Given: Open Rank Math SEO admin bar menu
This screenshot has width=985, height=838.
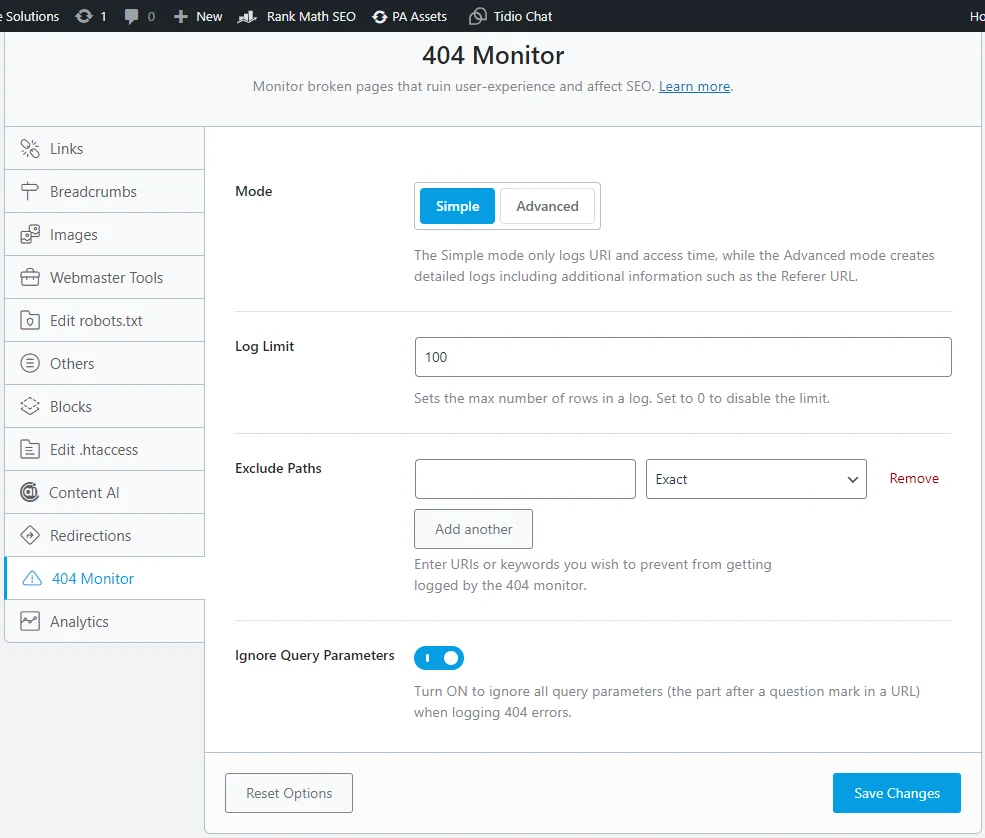Looking at the screenshot, I should pyautogui.click(x=297, y=16).
